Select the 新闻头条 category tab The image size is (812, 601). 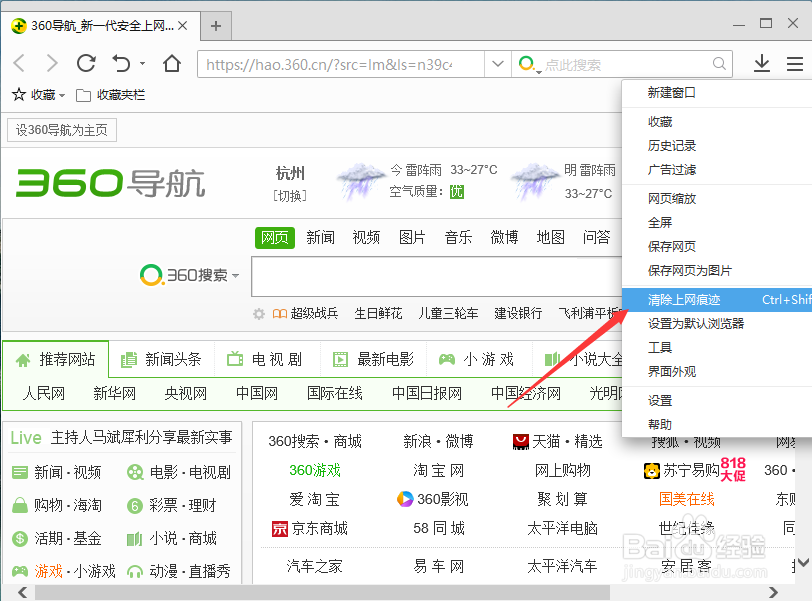point(161,359)
